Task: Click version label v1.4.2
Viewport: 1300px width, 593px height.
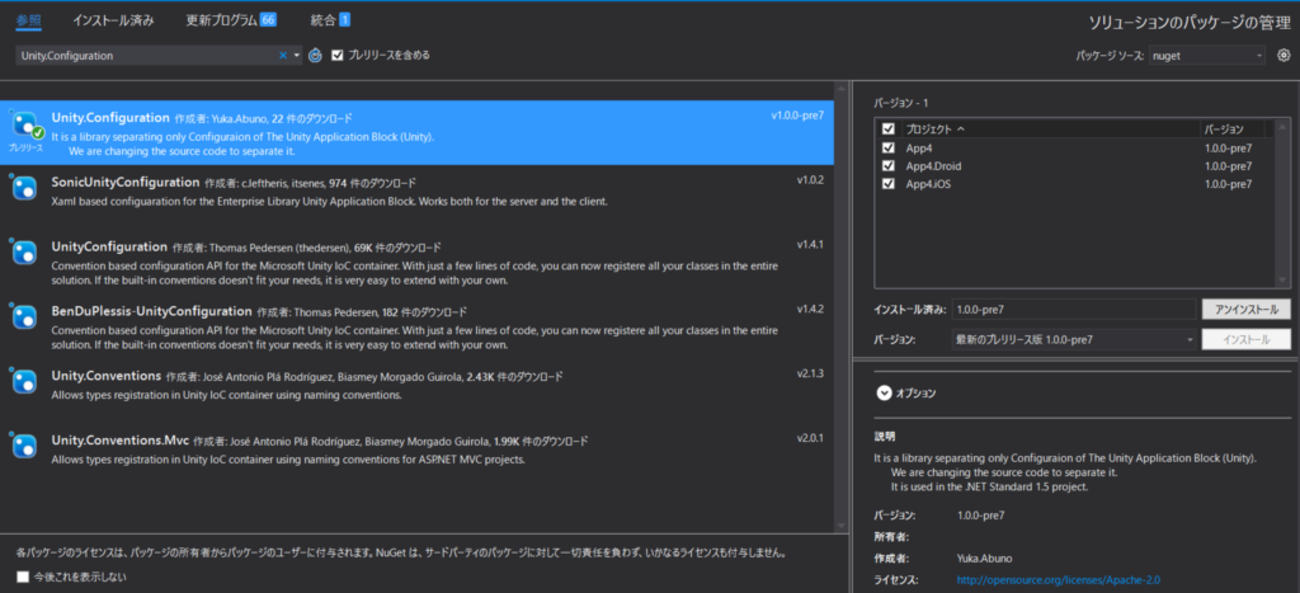Action: (810, 309)
